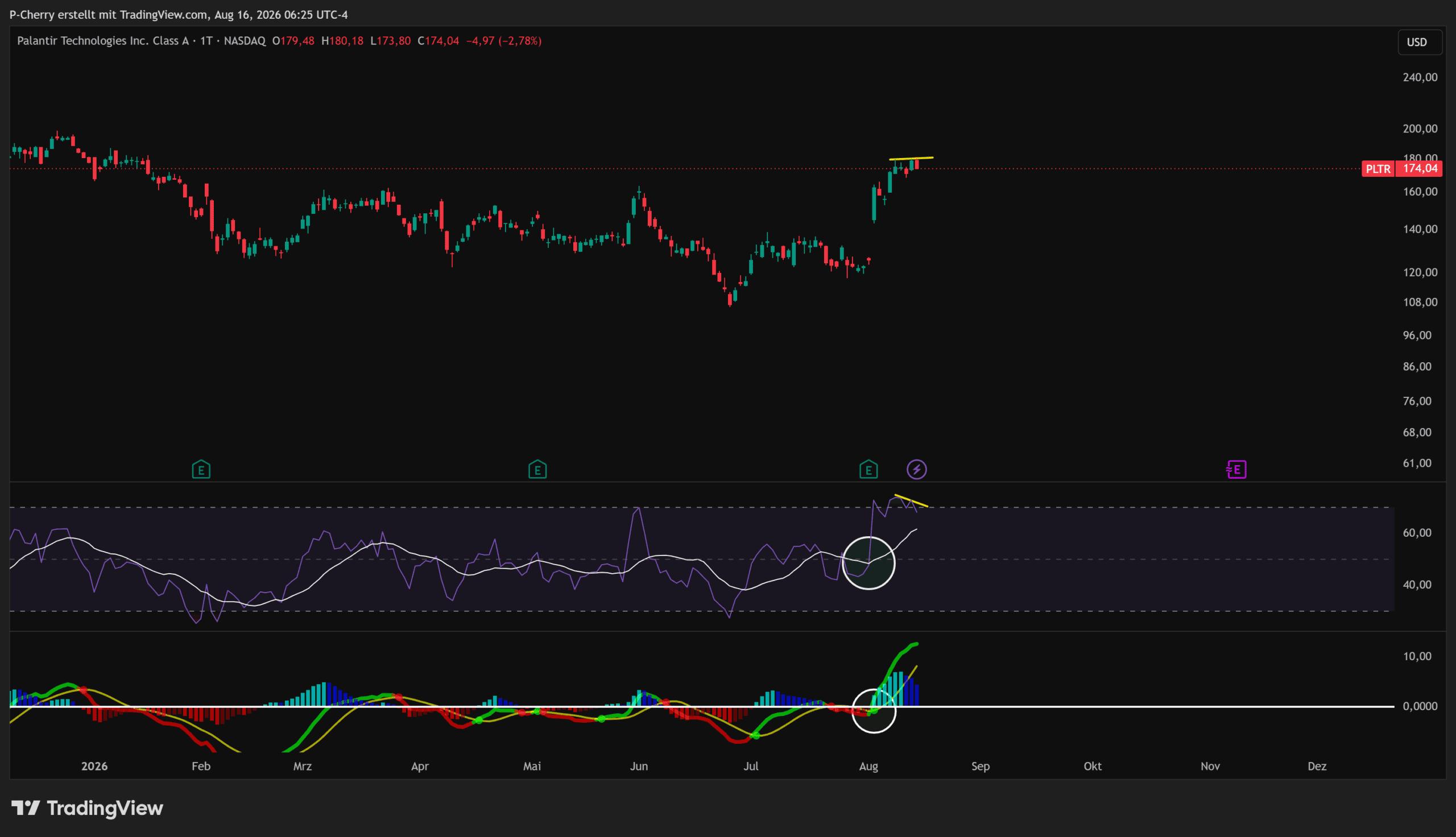Click the 86,00 price axis label
Screen dimensions: 1456x837
(1417, 366)
